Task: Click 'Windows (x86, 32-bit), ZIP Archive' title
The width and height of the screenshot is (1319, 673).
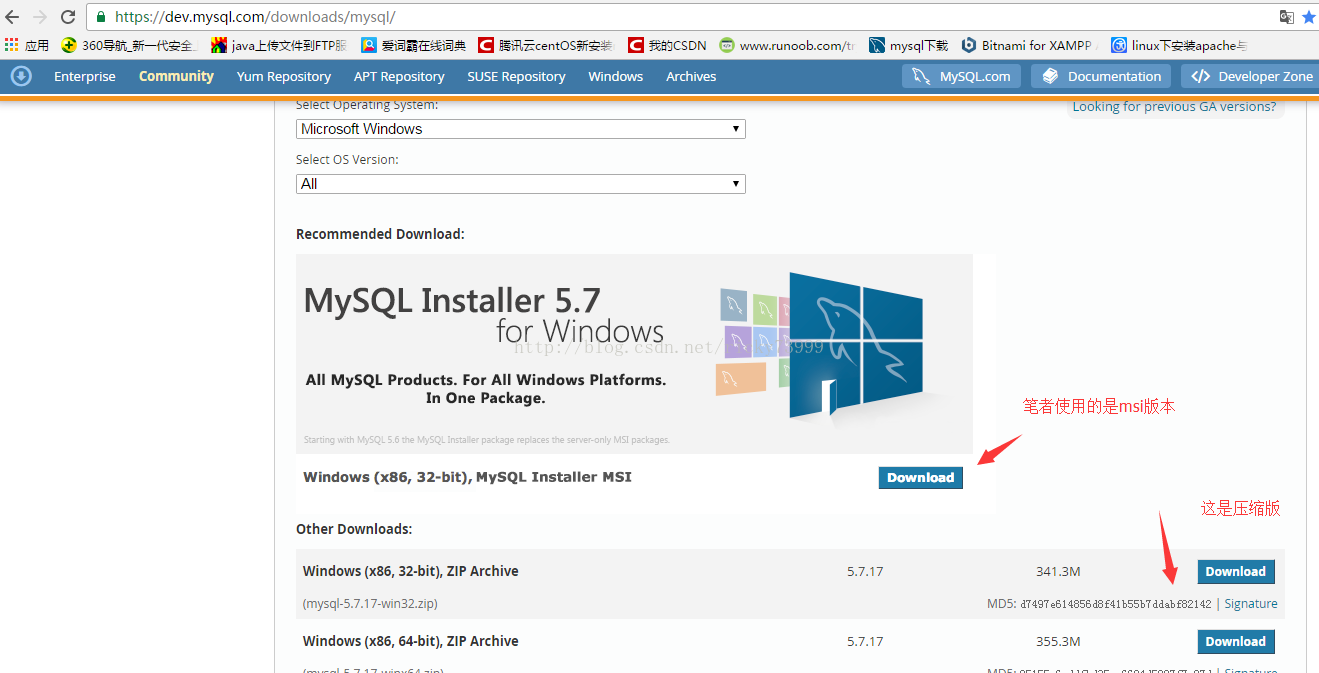Action: [x=411, y=571]
